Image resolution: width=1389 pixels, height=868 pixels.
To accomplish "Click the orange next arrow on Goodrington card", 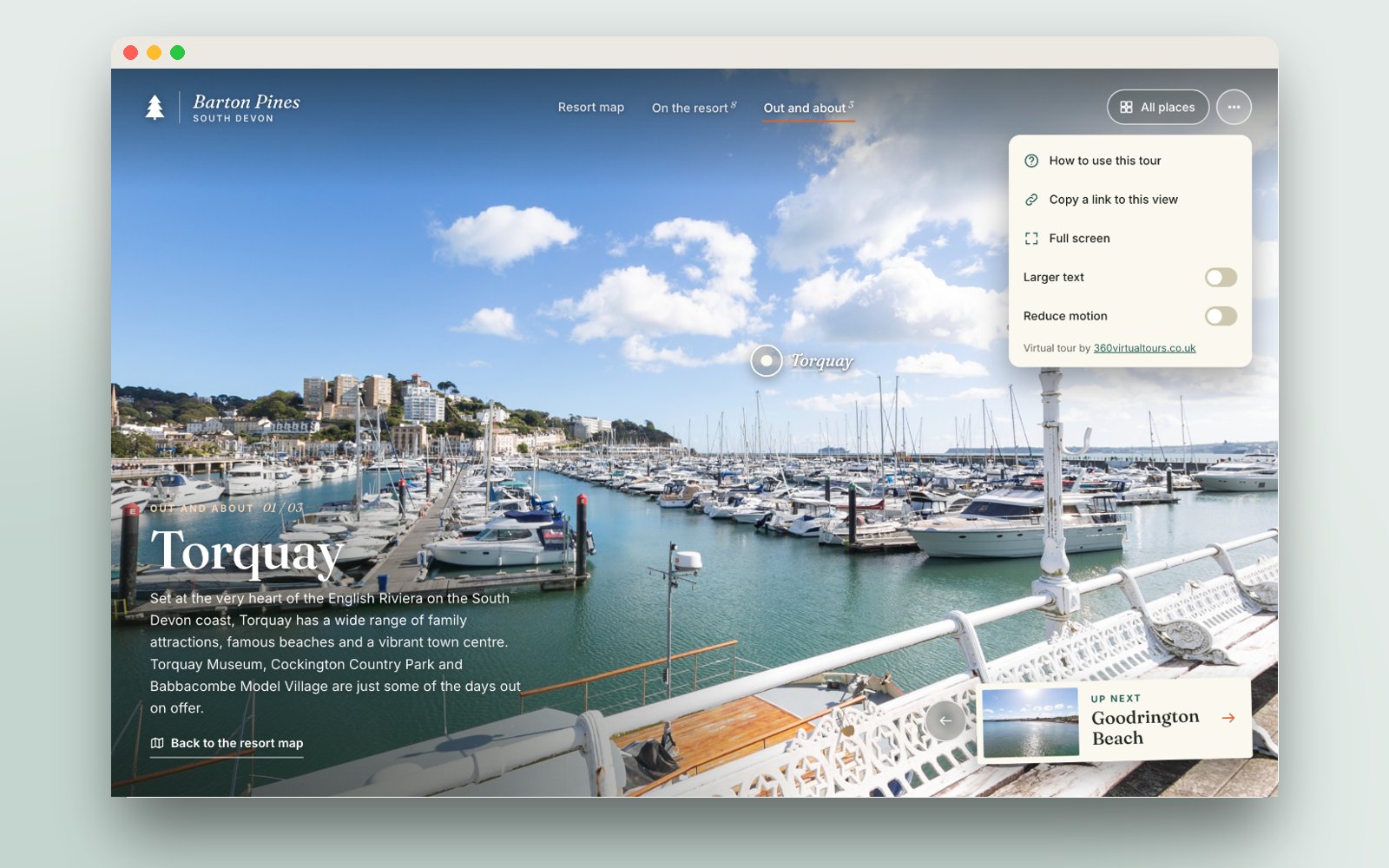I will point(1228,718).
